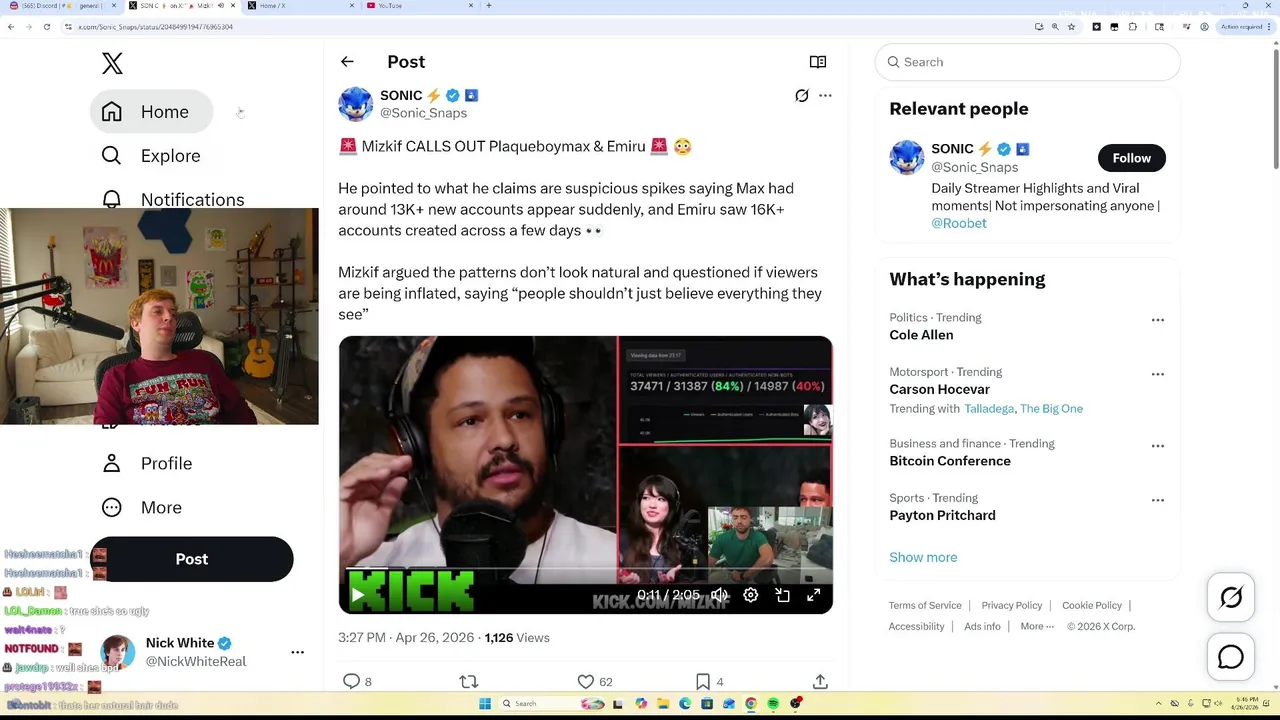This screenshot has height=720, width=1280.
Task: Open Payton Pritchard trending topic
Action: pos(942,516)
